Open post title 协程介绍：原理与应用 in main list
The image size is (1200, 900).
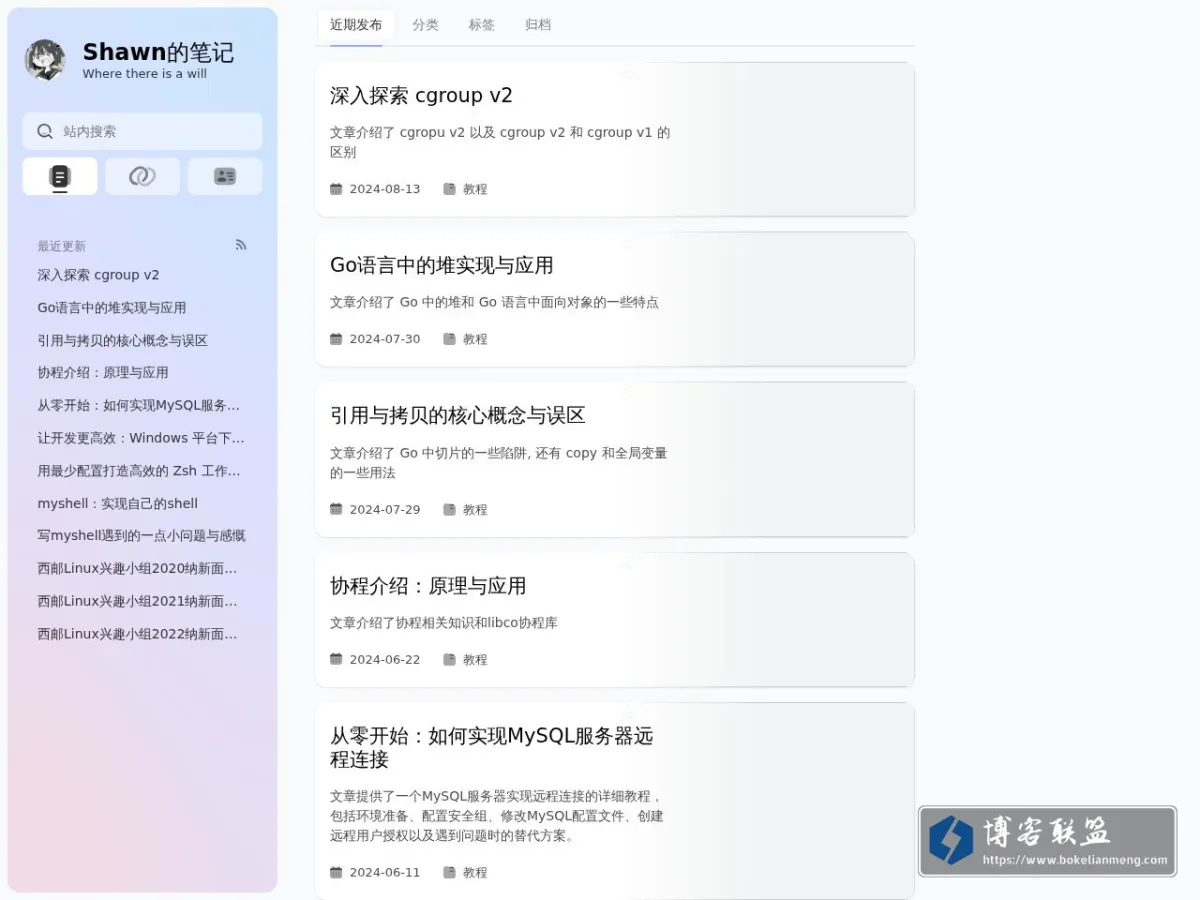click(428, 586)
